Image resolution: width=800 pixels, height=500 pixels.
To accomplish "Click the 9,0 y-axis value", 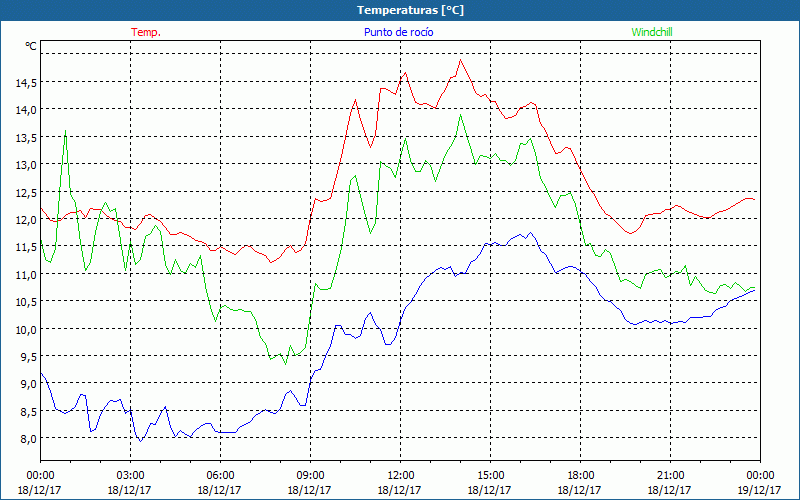I will pos(28,384).
